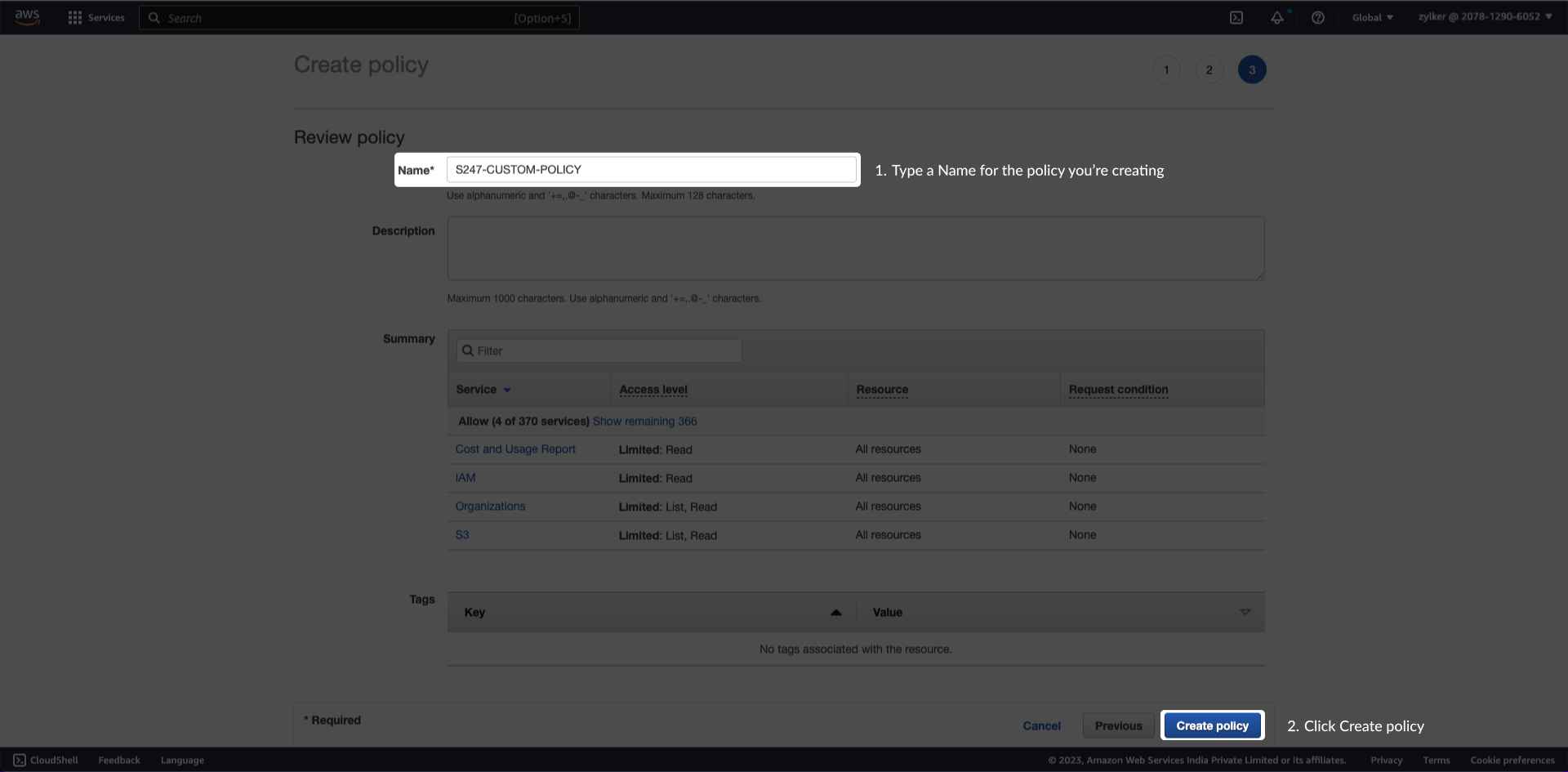Toggle the Service column sort arrow
This screenshot has width=1568, height=772.
(507, 390)
